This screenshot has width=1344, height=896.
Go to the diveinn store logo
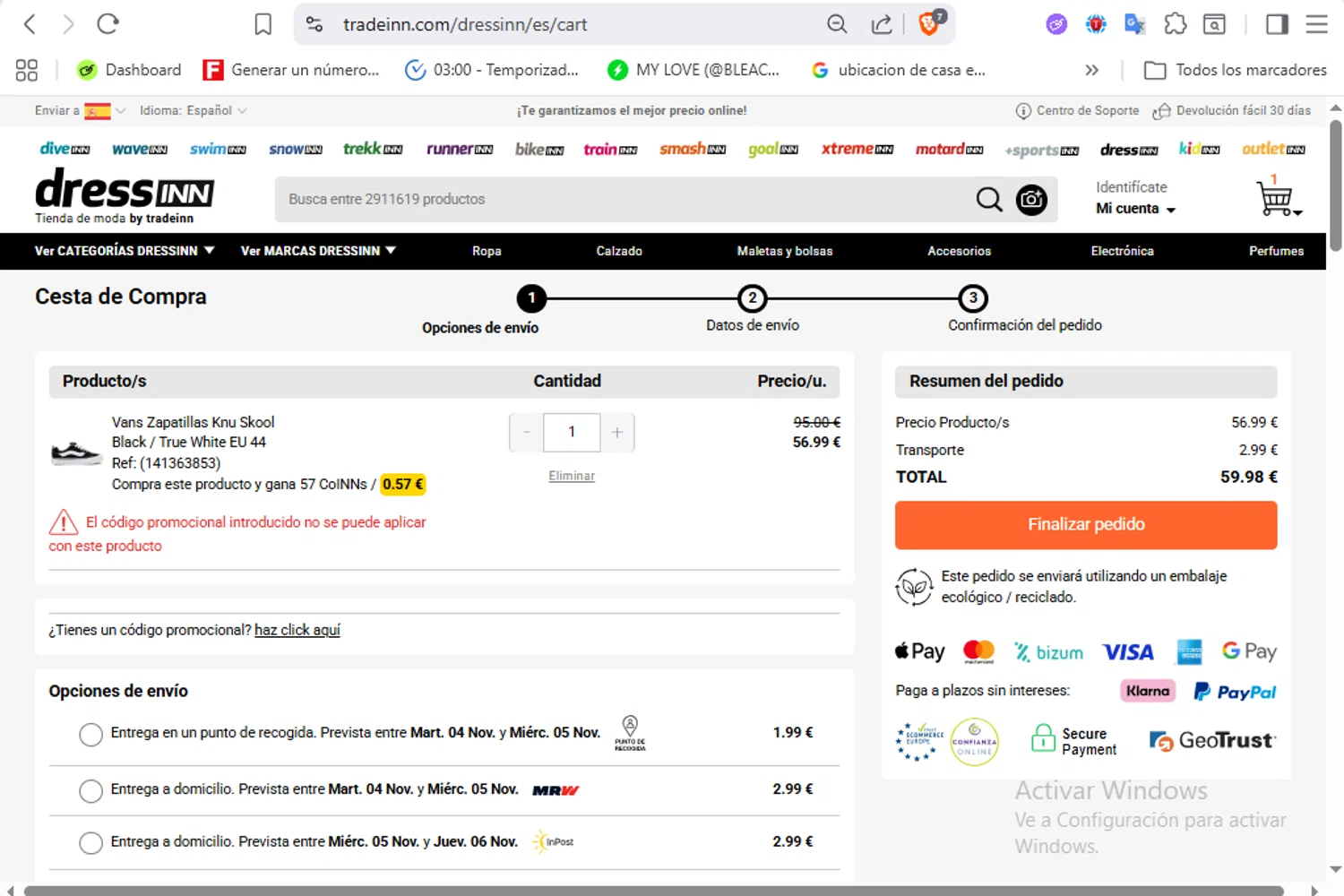(x=65, y=149)
